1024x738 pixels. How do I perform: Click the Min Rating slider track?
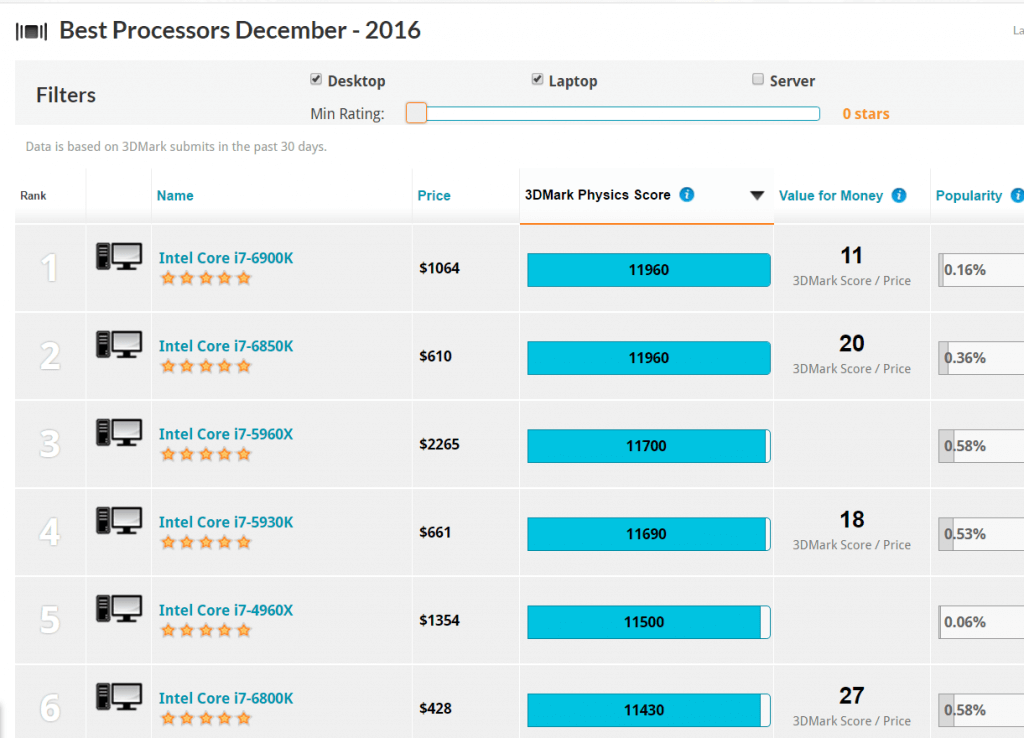point(613,114)
